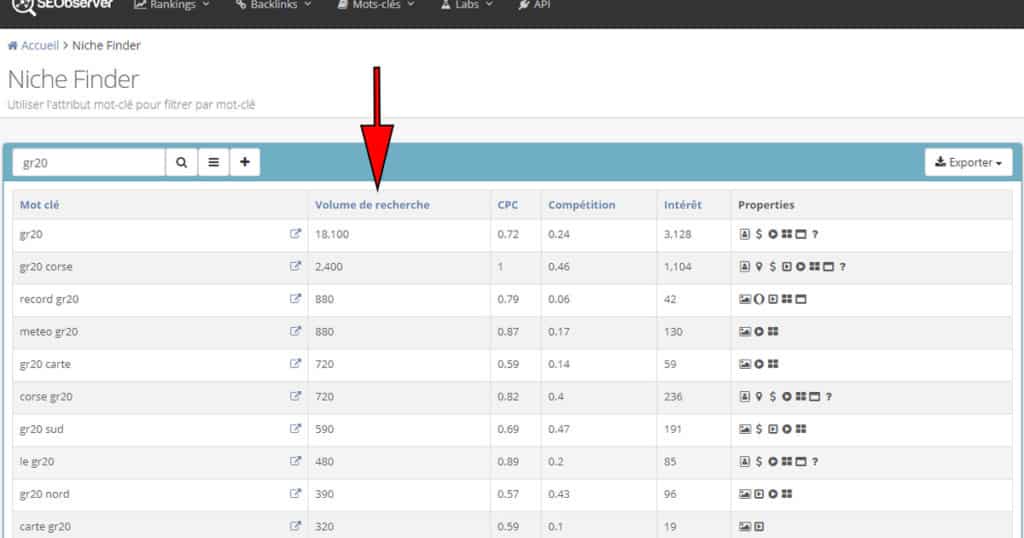Open external link icon for record gr20
The height and width of the screenshot is (538, 1024).
295,299
